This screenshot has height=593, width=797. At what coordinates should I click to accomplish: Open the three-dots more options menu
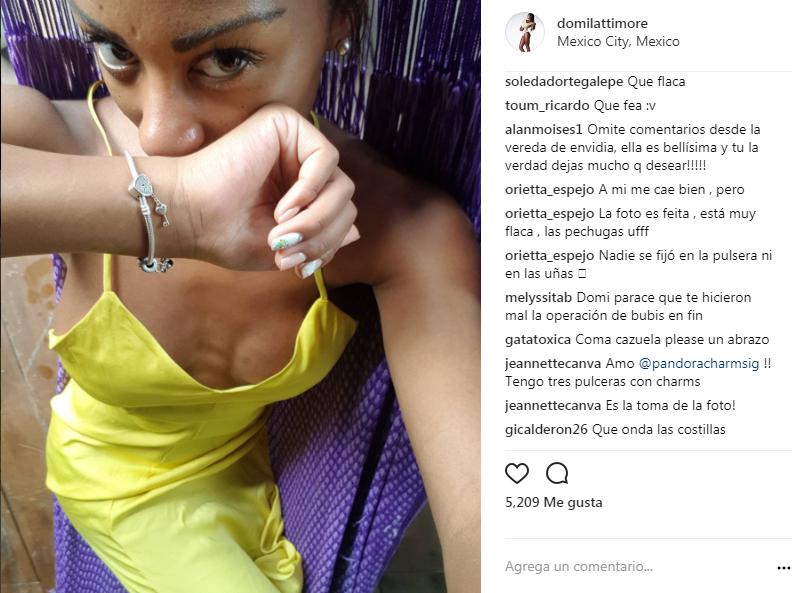tap(783, 568)
